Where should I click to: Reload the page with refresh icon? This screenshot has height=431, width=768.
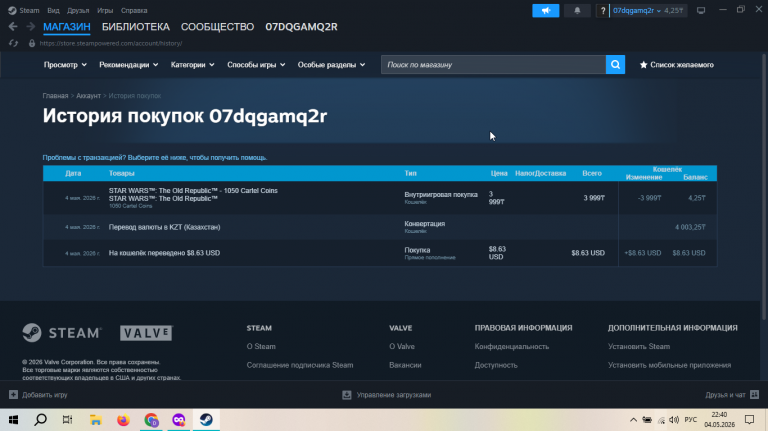pyautogui.click(x=13, y=43)
